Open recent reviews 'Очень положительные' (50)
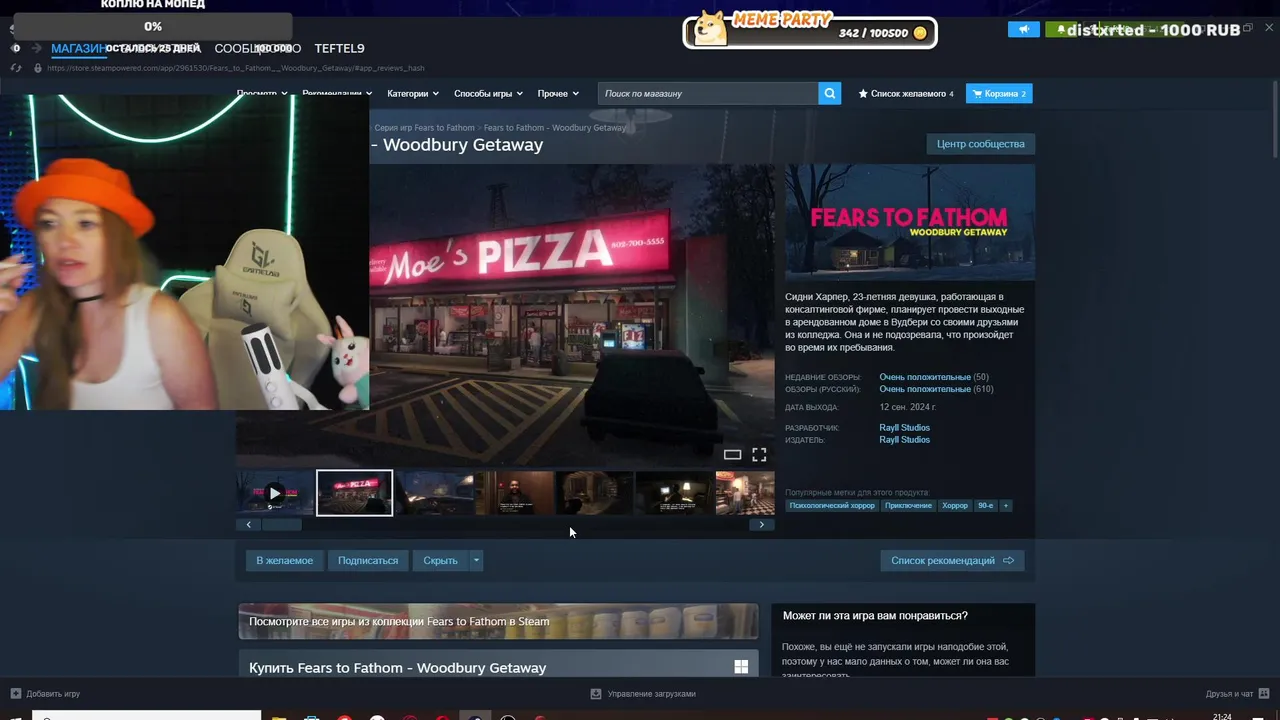 coord(924,377)
